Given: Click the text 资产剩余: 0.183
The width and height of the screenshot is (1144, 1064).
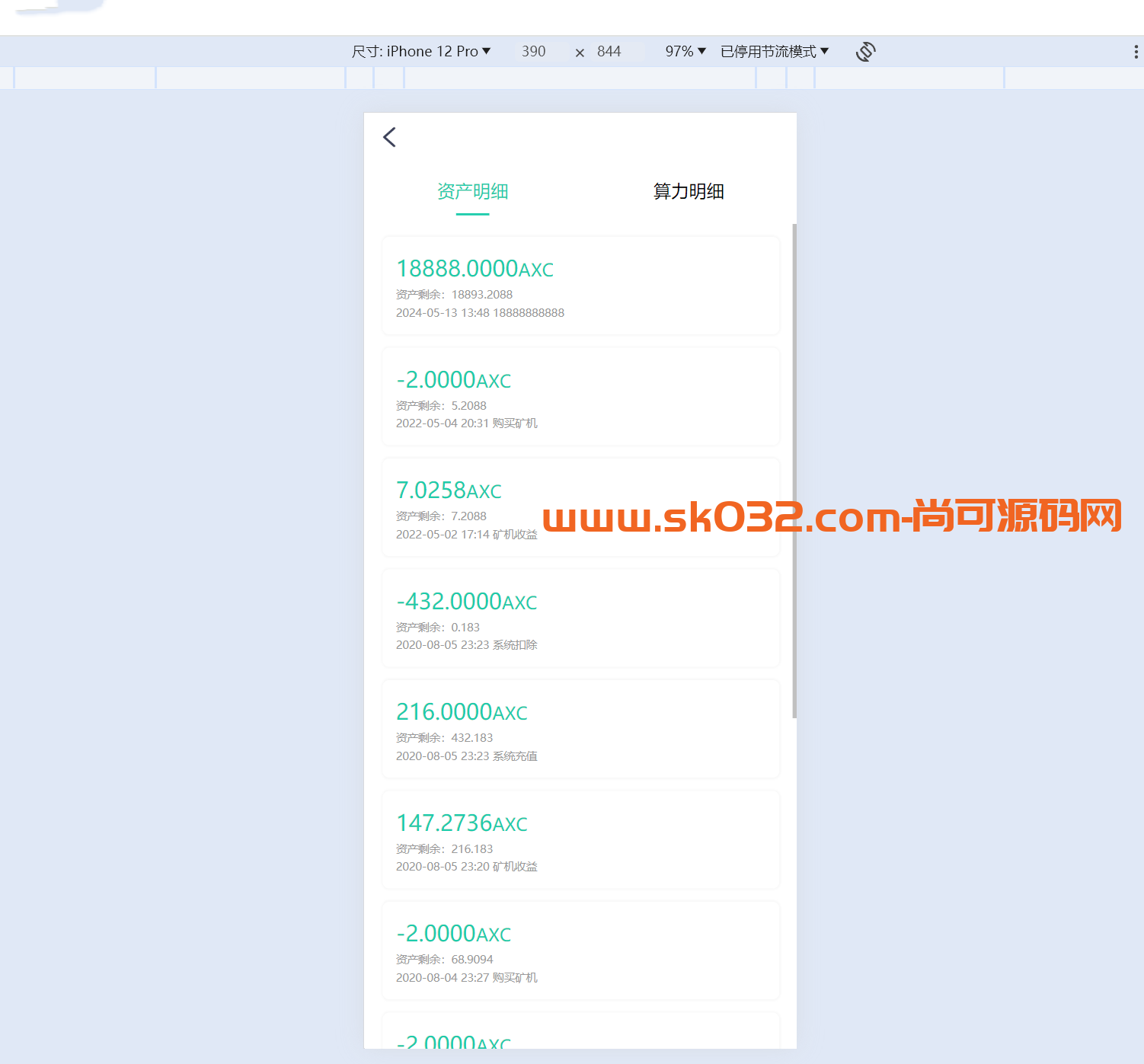Looking at the screenshot, I should (x=438, y=627).
